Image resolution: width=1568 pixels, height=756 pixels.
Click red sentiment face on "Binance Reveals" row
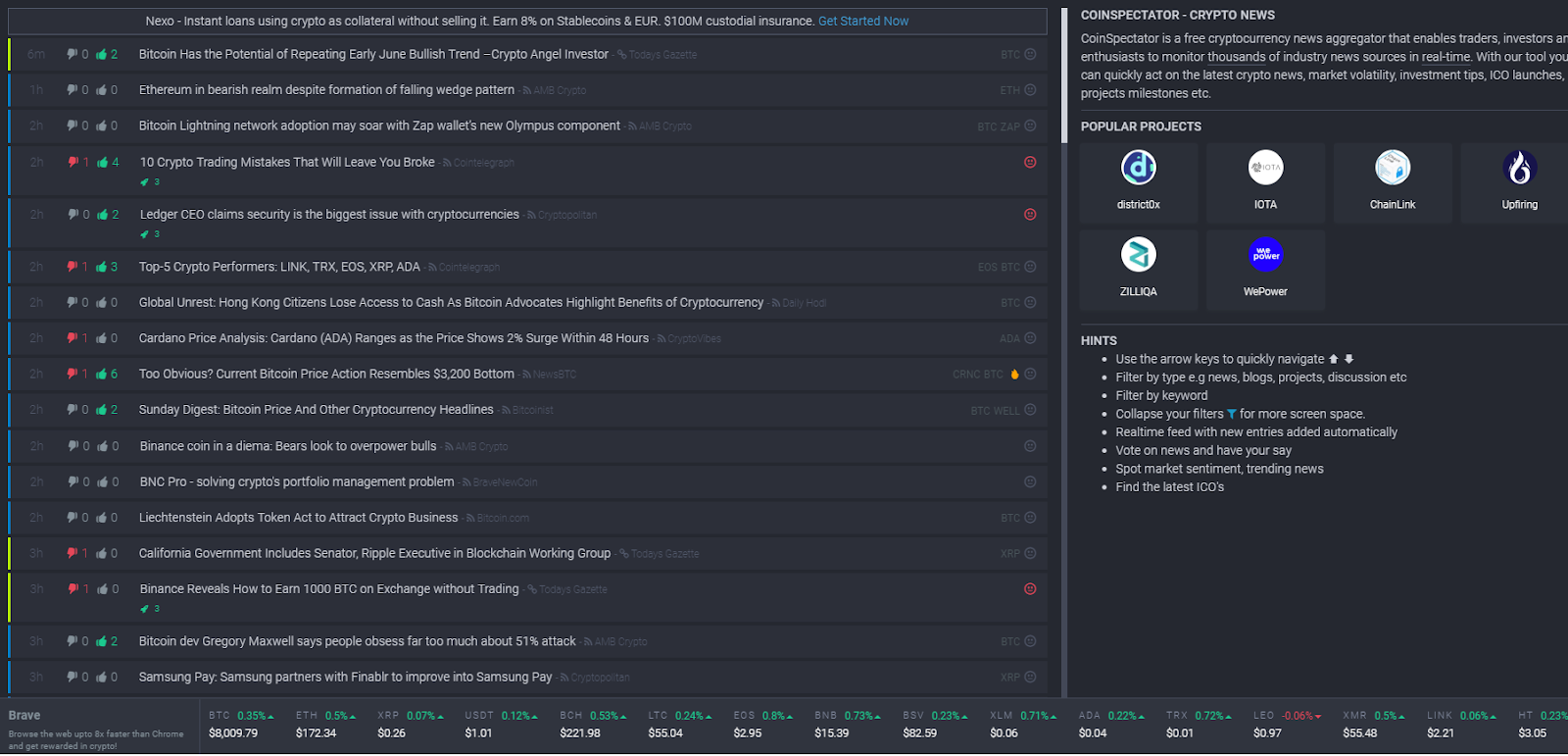[x=1030, y=589]
